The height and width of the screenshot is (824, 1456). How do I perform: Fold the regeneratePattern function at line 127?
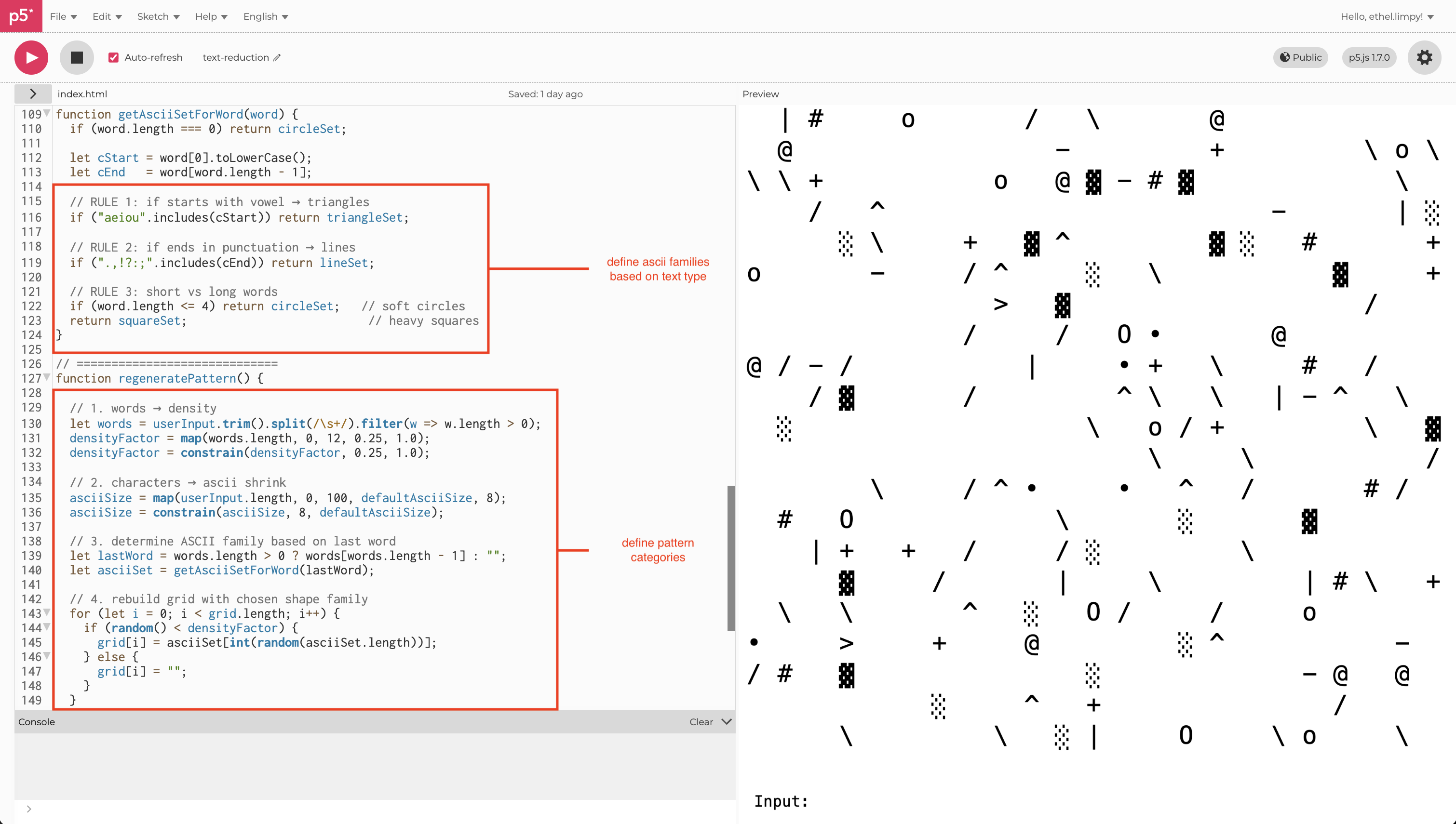point(47,377)
